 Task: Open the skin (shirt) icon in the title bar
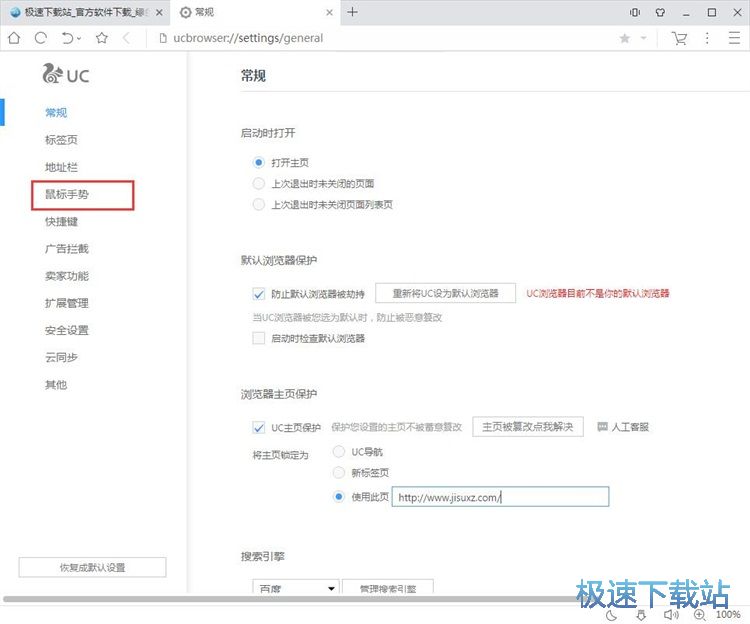tap(660, 12)
